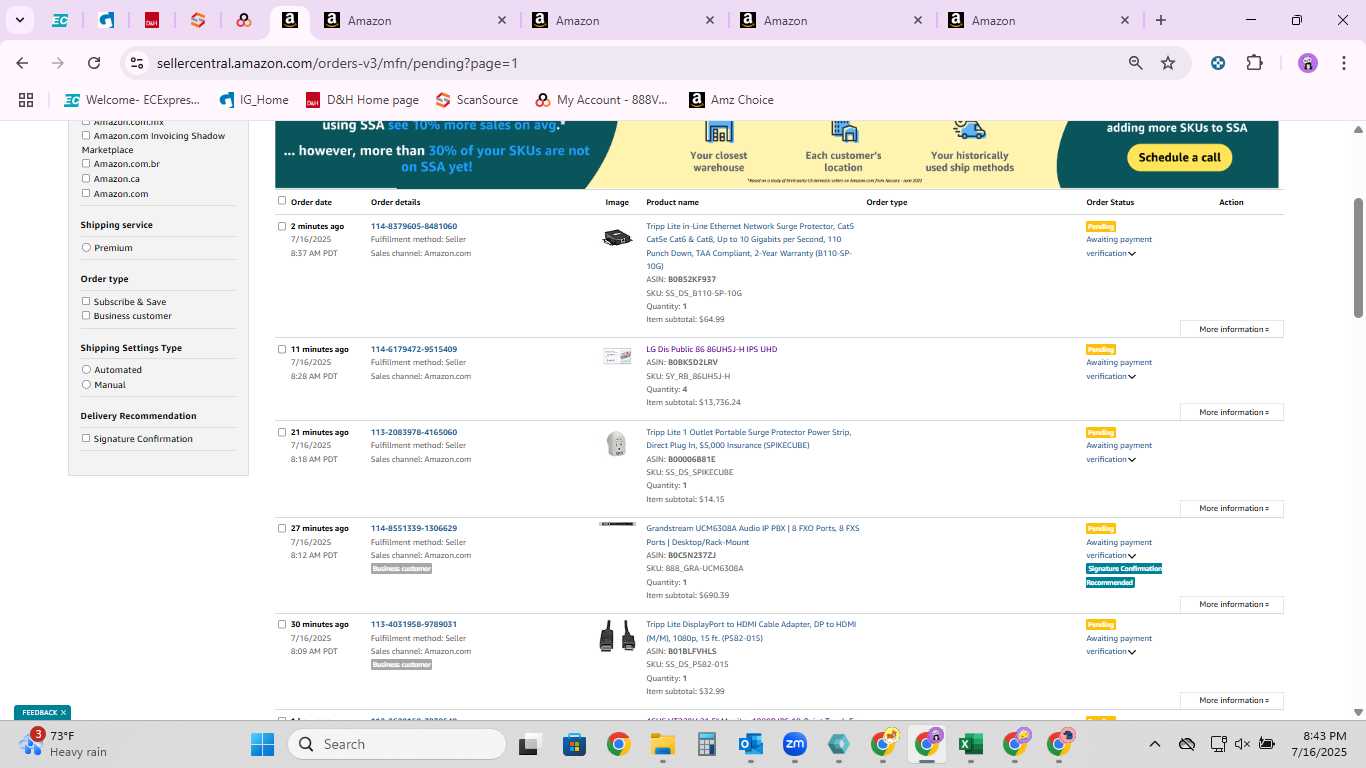Toggle the Amazon.com.br marketplace checkbox
1366x768 pixels.
[86, 164]
